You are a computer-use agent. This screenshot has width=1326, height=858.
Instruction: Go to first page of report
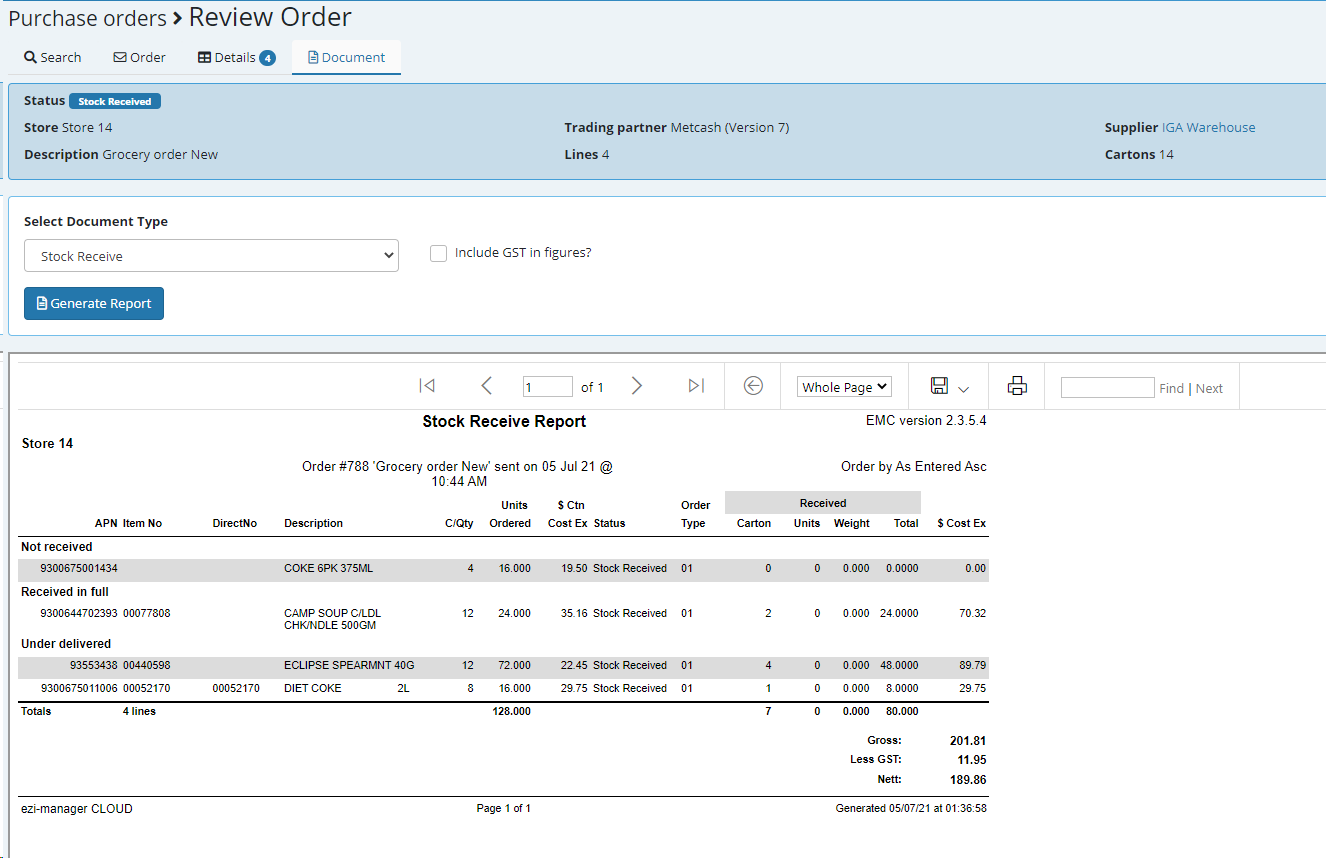(x=427, y=386)
